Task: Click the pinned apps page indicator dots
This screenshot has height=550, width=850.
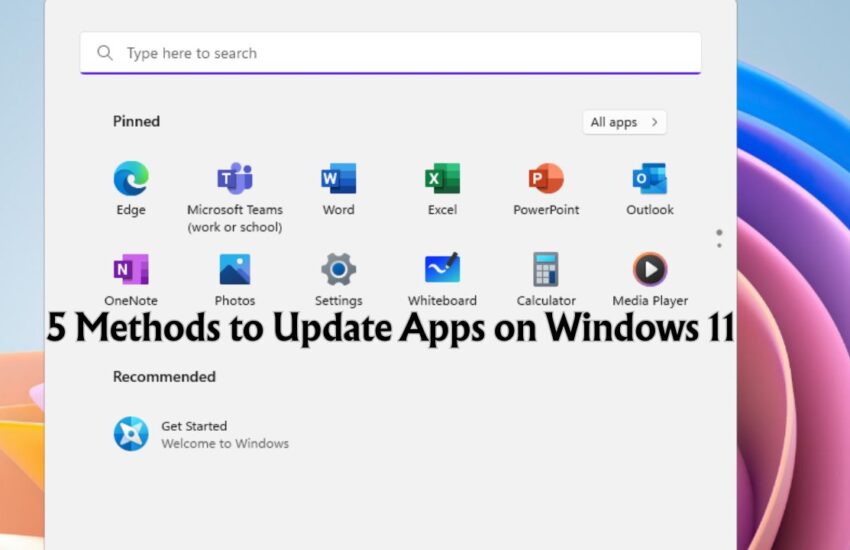Action: tap(719, 238)
